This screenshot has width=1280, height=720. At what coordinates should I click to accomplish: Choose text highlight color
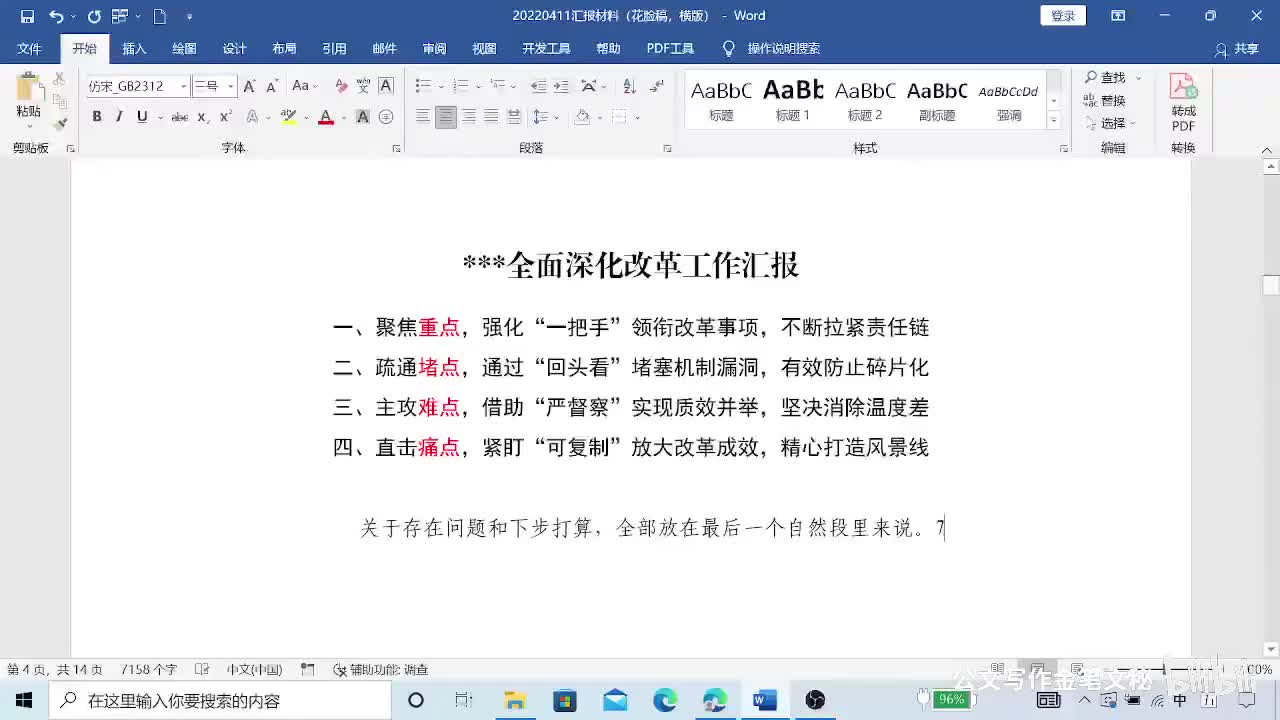click(288, 117)
